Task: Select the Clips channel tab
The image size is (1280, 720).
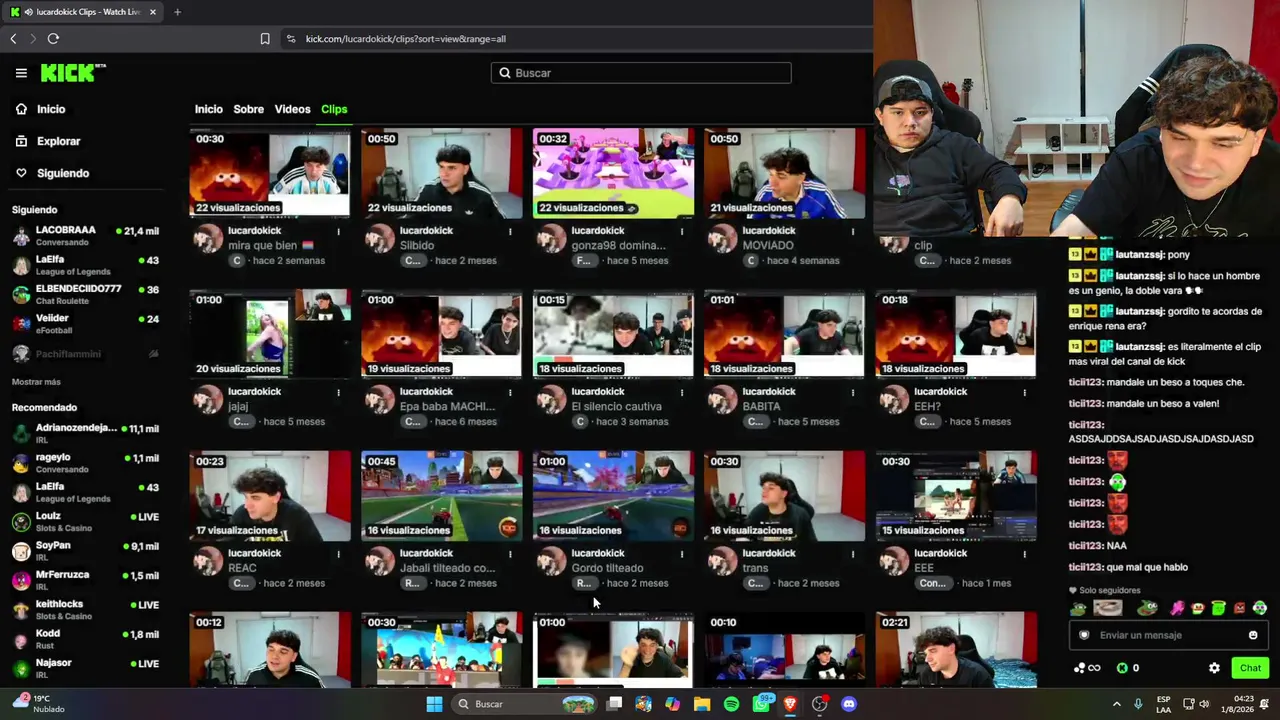Action: [334, 109]
